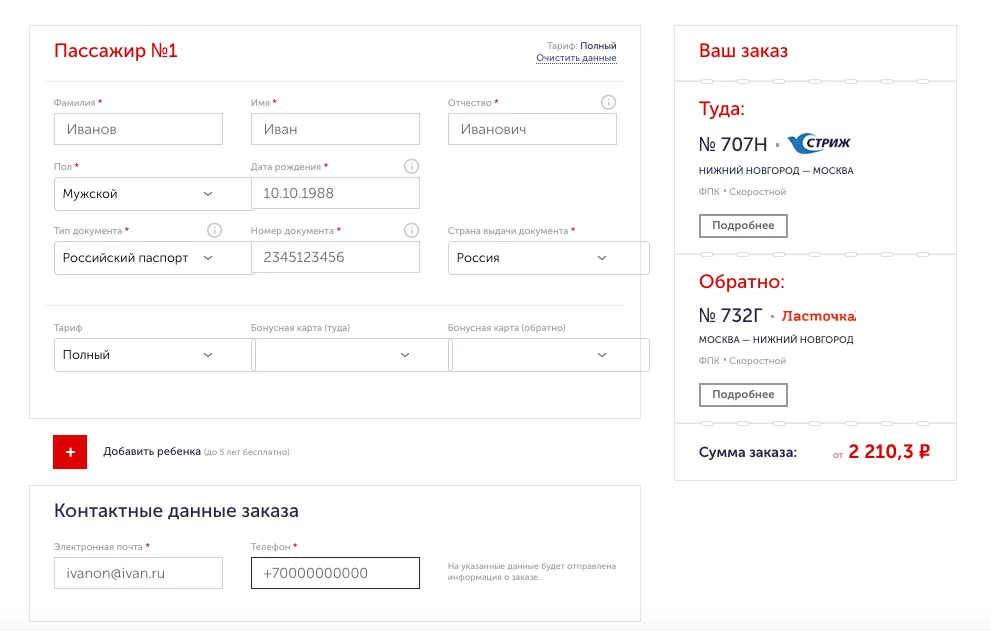The height and width of the screenshot is (631, 991).
Task: Focus the Имя field containing Иван
Action: 335,129
